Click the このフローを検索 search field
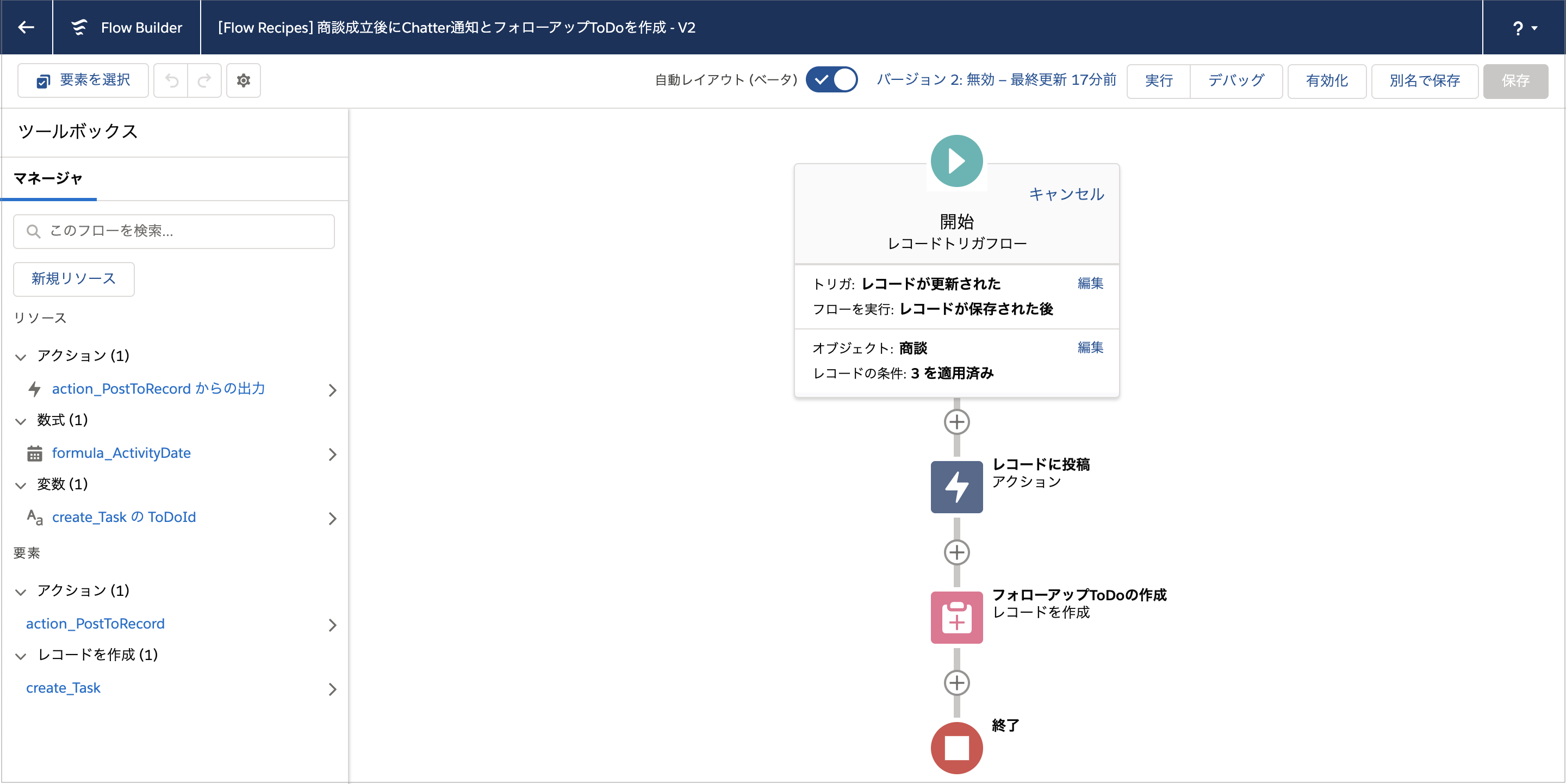The height and width of the screenshot is (784, 1566). click(x=174, y=231)
